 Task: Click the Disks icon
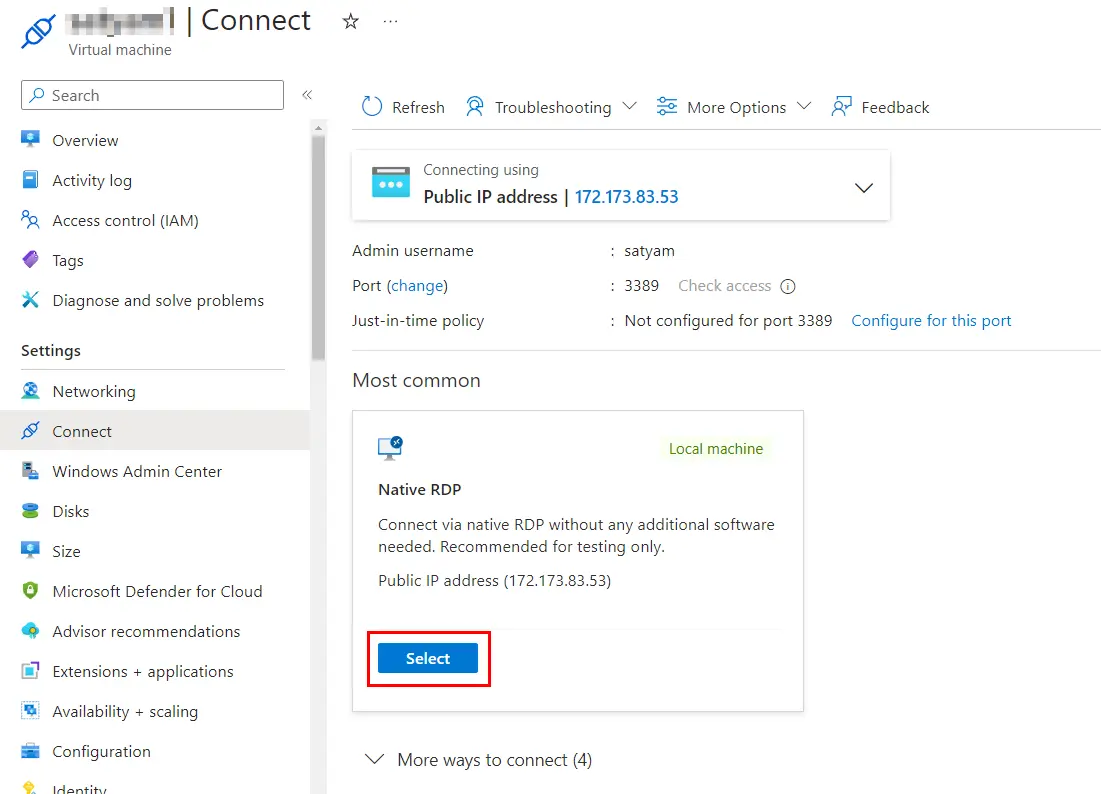[30, 510]
